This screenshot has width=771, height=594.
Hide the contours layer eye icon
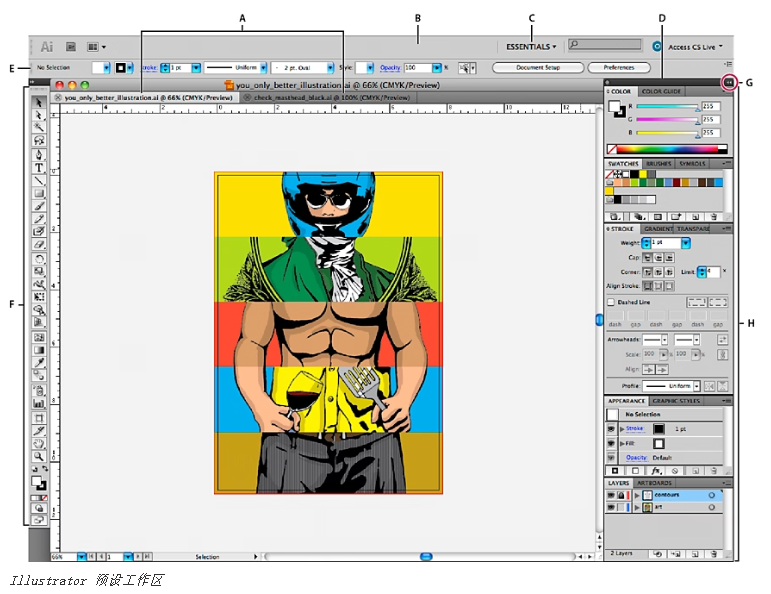tap(611, 495)
